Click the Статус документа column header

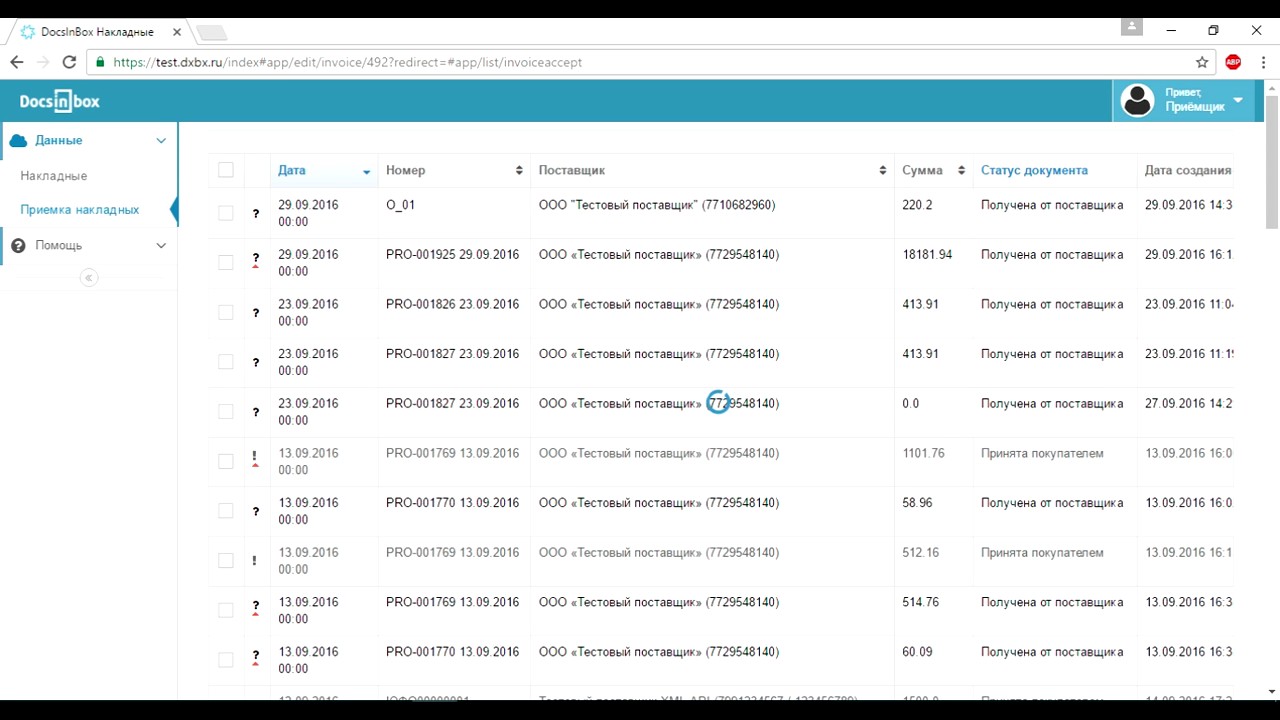pos(1034,171)
